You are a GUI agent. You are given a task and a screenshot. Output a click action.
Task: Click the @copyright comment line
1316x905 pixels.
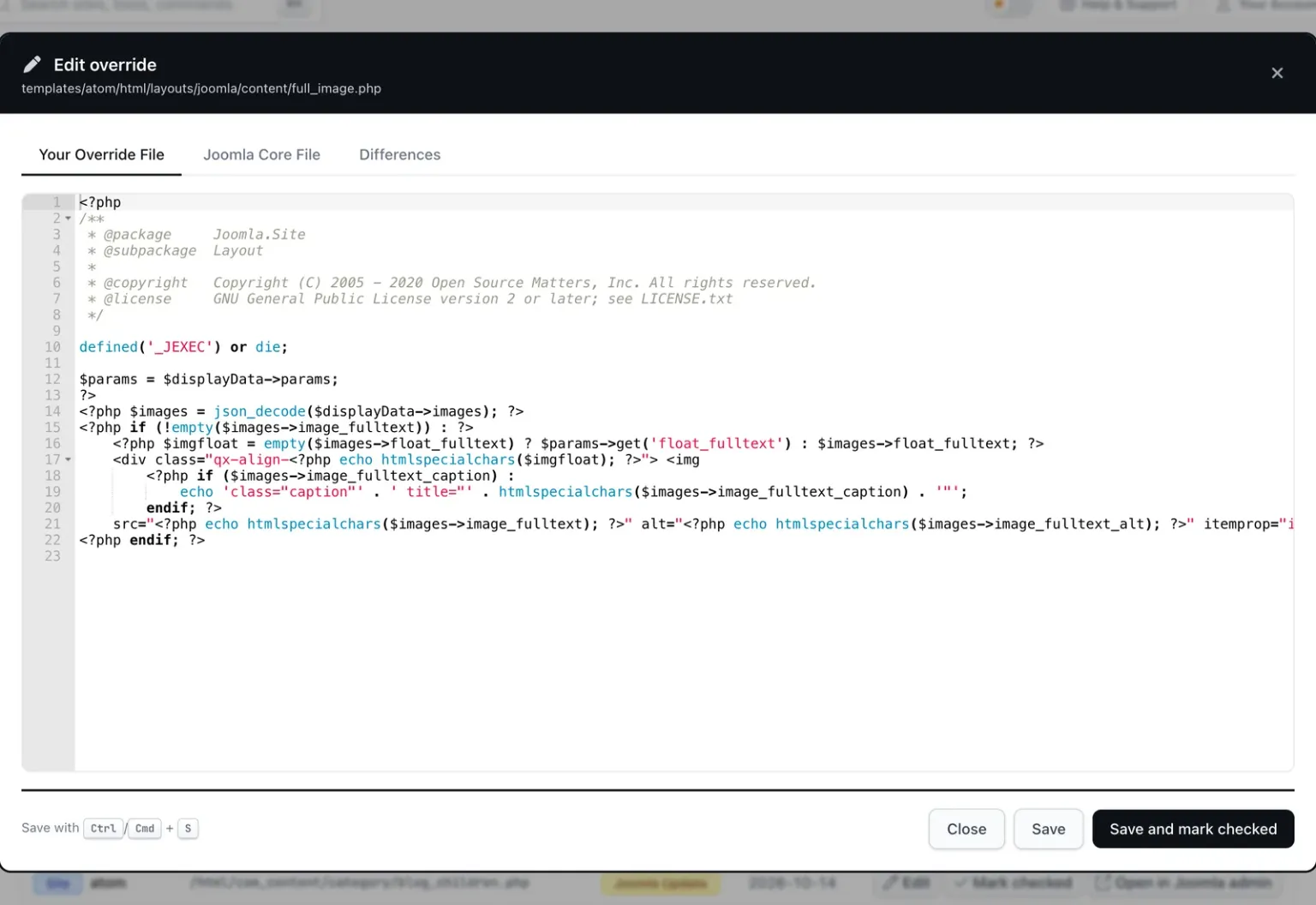[x=452, y=283]
